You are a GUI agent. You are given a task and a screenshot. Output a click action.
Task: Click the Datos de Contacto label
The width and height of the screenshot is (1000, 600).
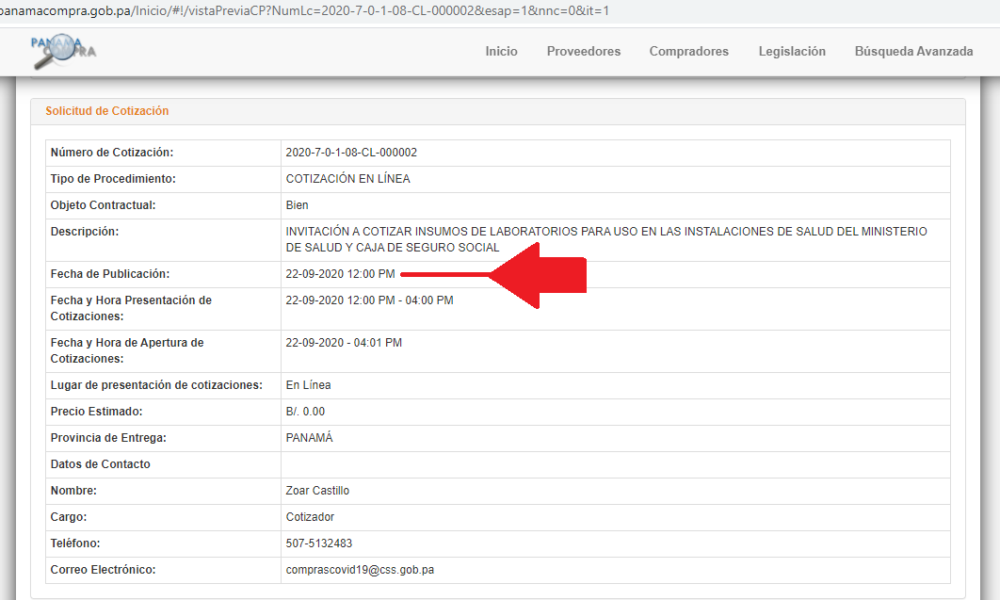(x=101, y=465)
